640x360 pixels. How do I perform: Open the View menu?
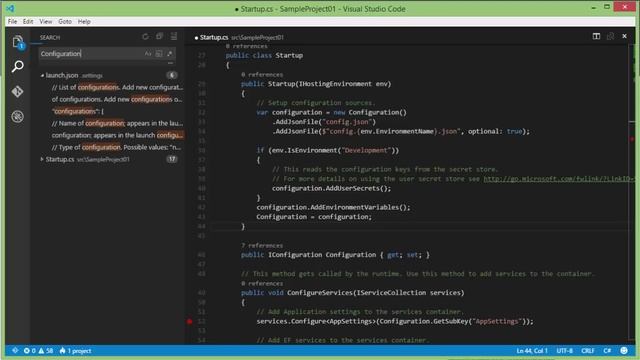[46, 21]
